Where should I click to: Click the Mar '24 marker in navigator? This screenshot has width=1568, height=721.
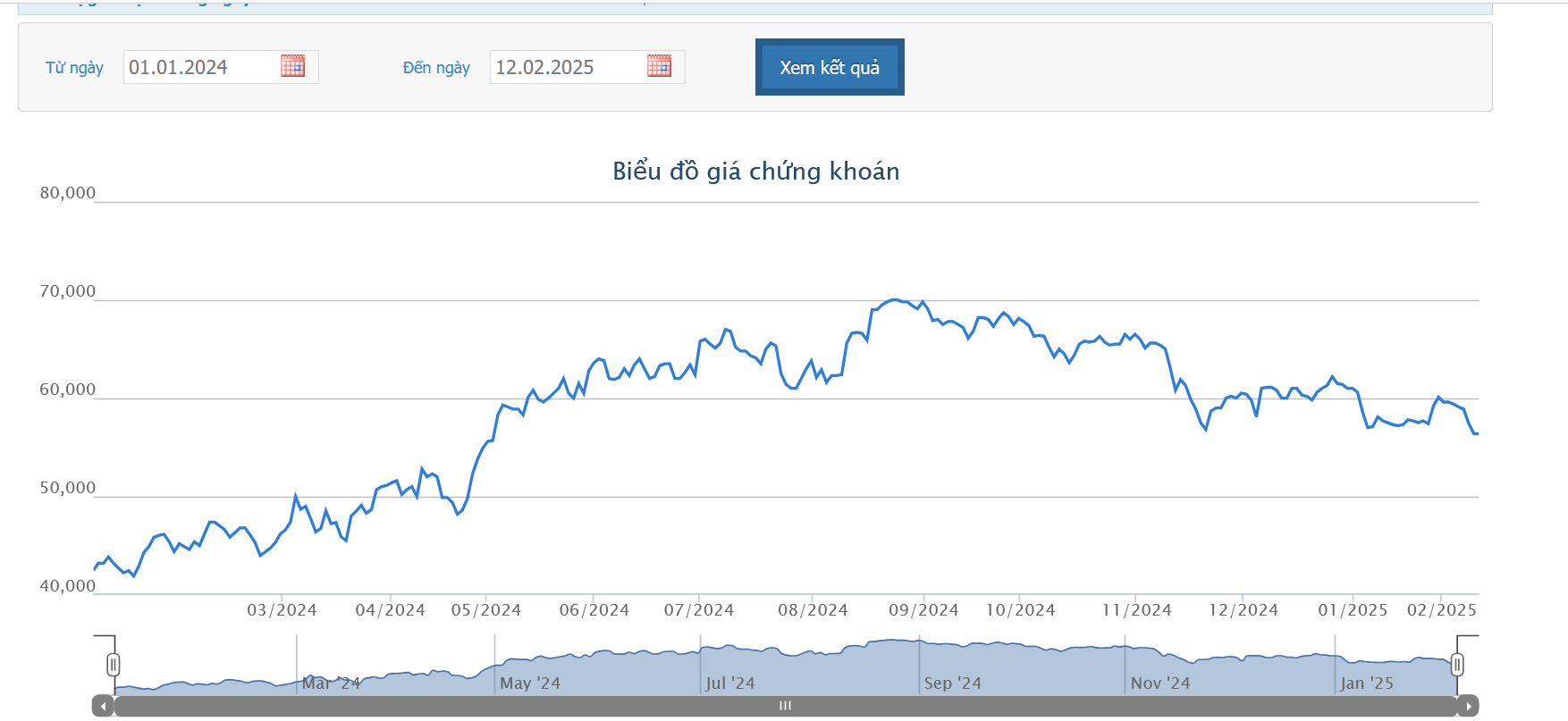pos(331,683)
